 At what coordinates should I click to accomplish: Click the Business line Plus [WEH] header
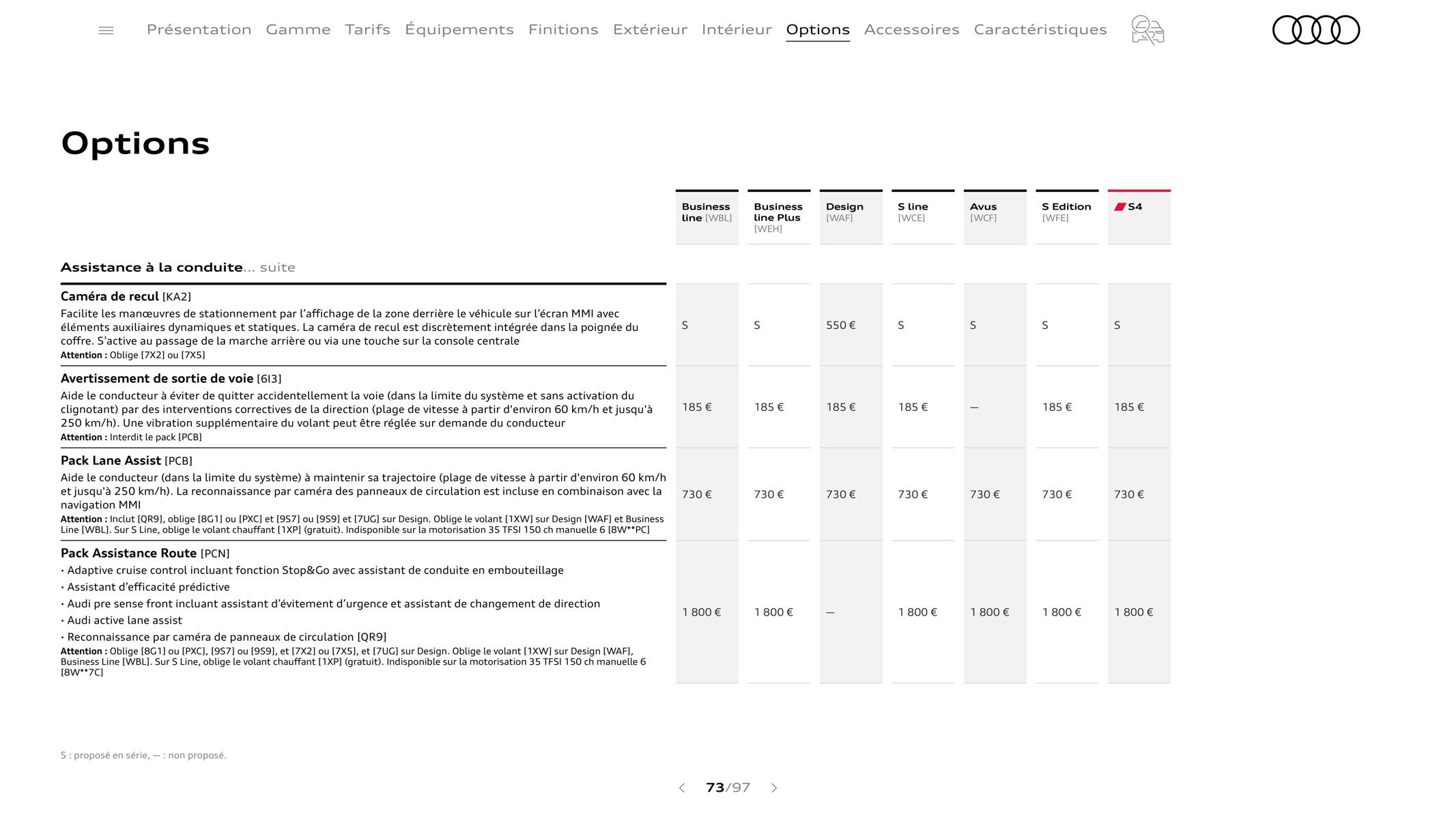[779, 217]
